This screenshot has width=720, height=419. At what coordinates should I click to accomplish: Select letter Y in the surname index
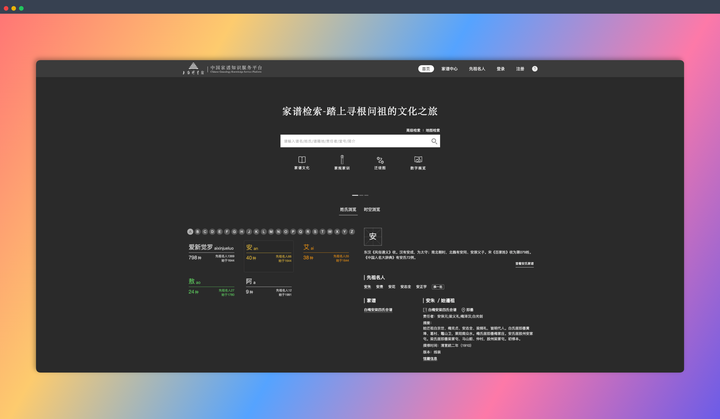(345, 232)
